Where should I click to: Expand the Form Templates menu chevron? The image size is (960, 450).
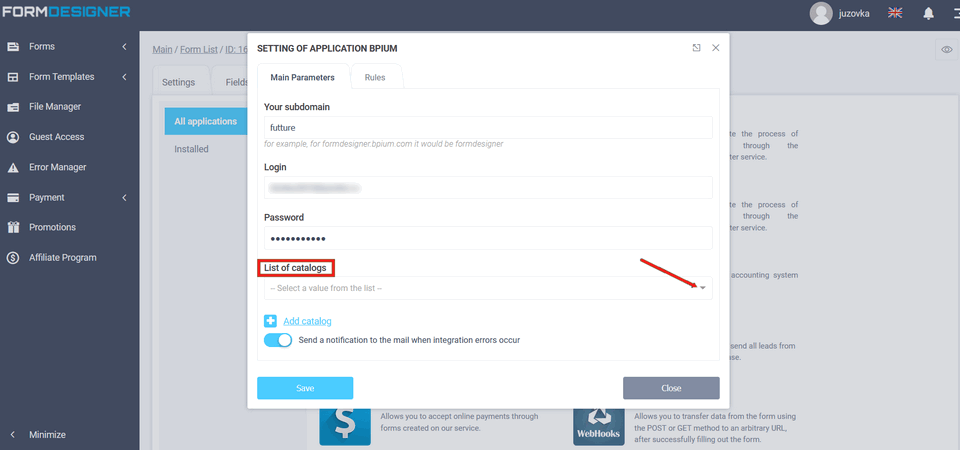124,77
